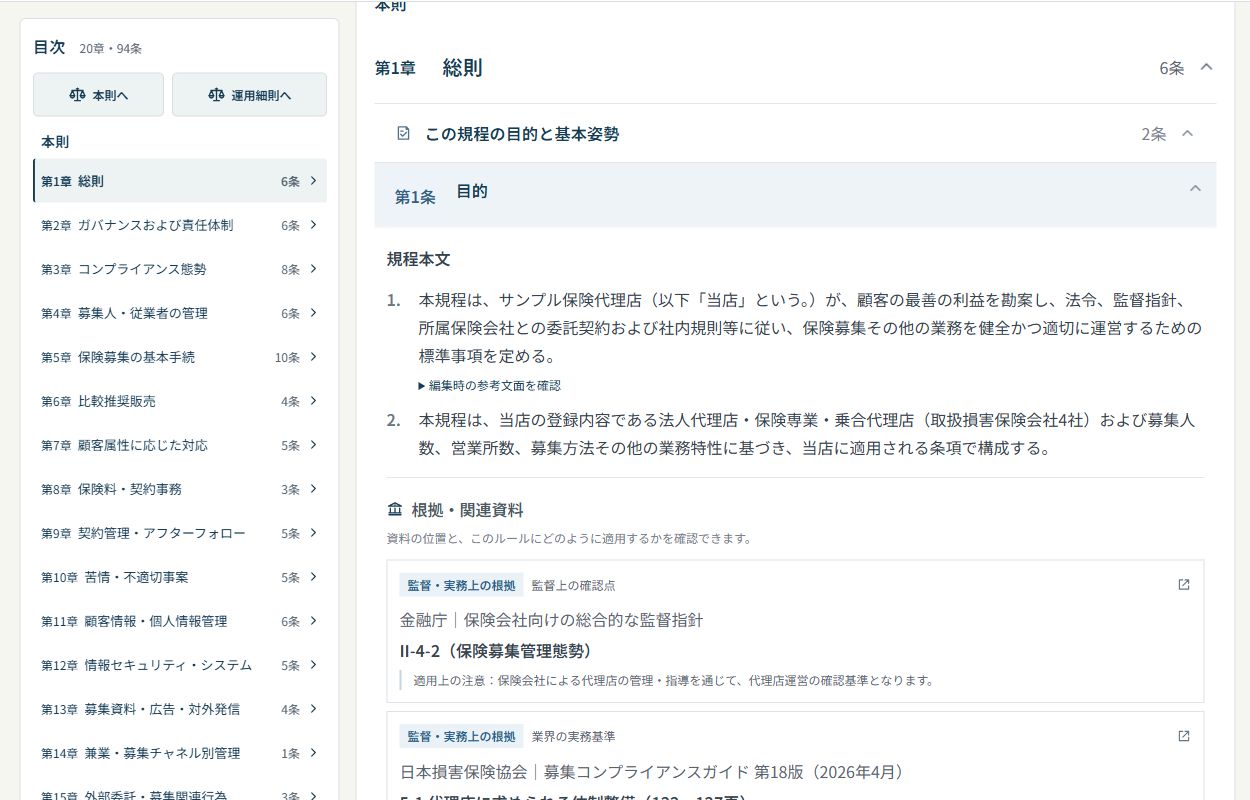Click chevron arrow in 第14章 sidebar row

click(313, 753)
